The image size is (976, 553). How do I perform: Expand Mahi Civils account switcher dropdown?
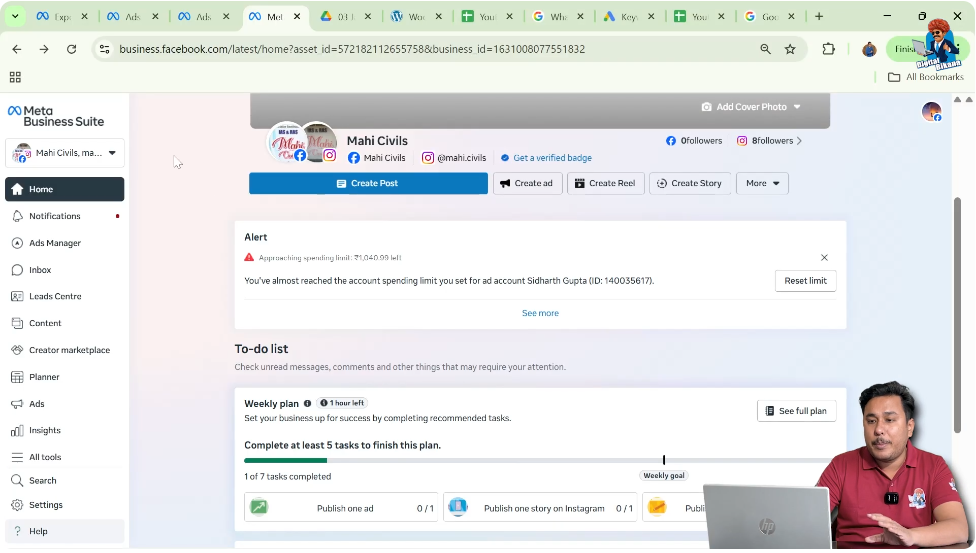pyautogui.click(x=65, y=153)
